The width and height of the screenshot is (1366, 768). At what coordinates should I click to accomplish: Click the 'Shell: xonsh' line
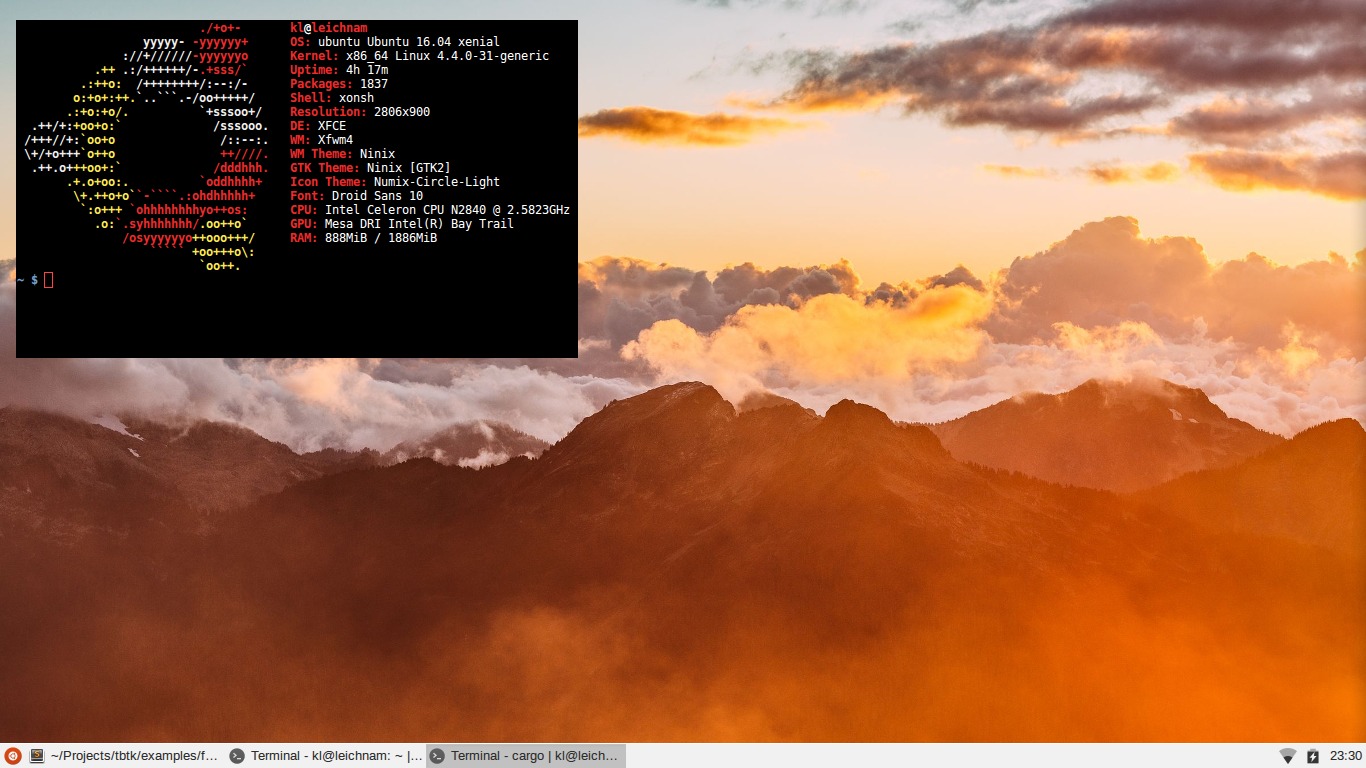pyautogui.click(x=332, y=98)
